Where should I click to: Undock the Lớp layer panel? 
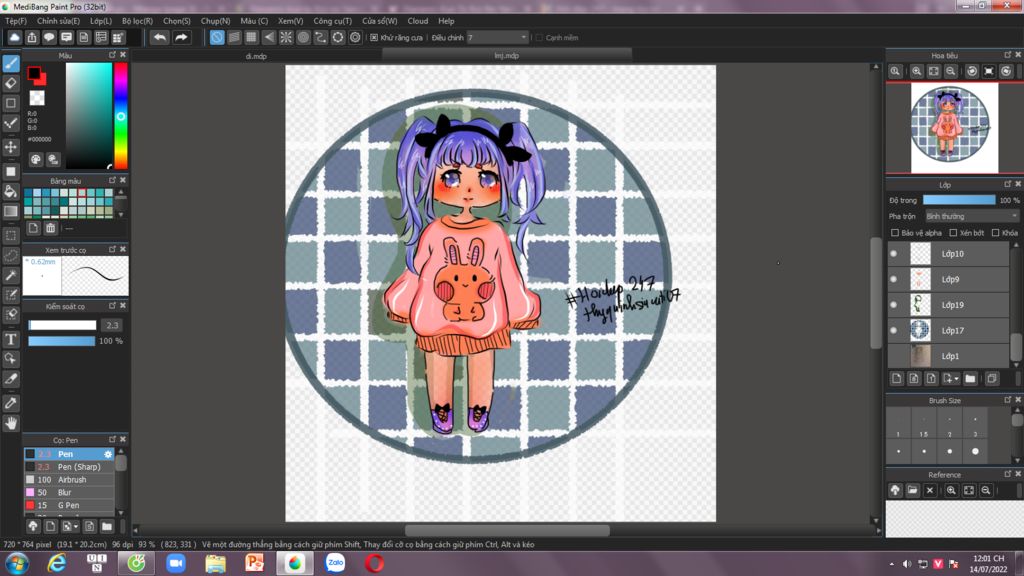1007,184
